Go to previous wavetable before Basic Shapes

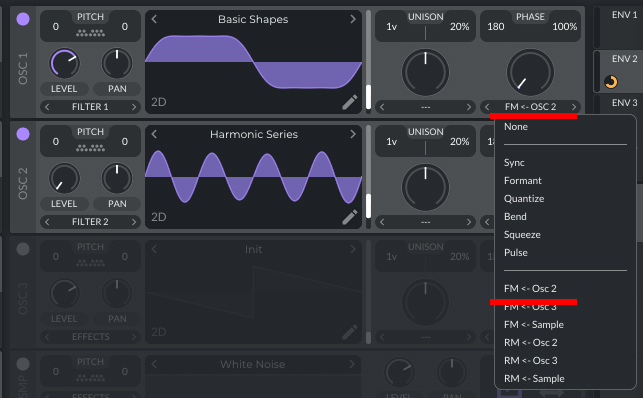click(154, 19)
